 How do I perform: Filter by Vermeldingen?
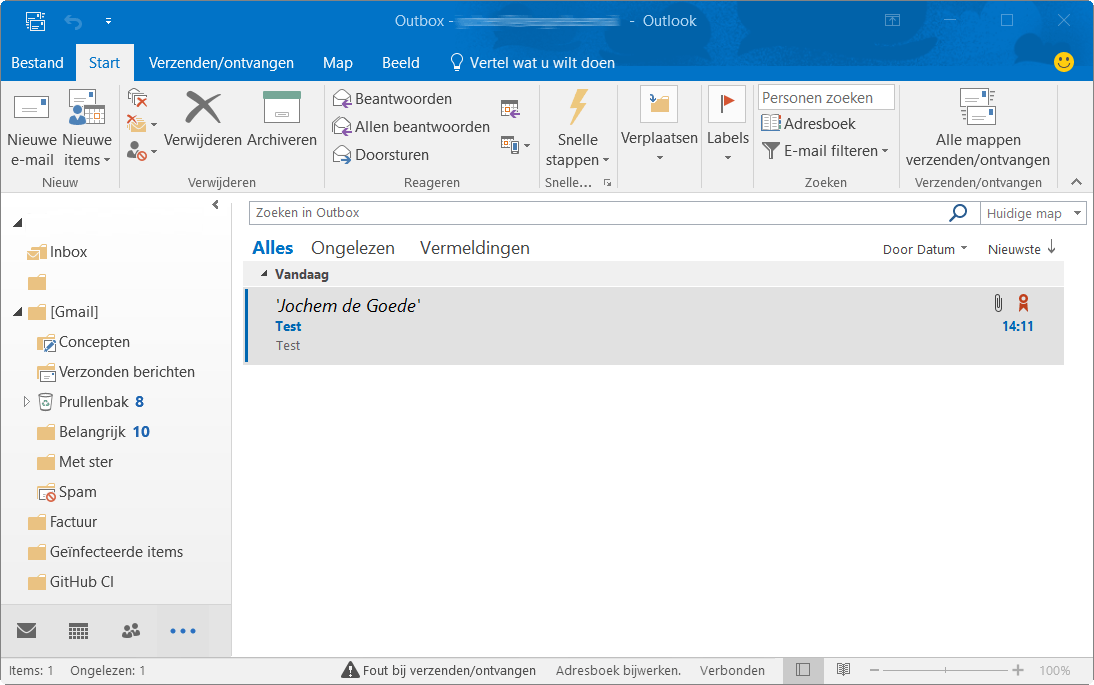(474, 248)
